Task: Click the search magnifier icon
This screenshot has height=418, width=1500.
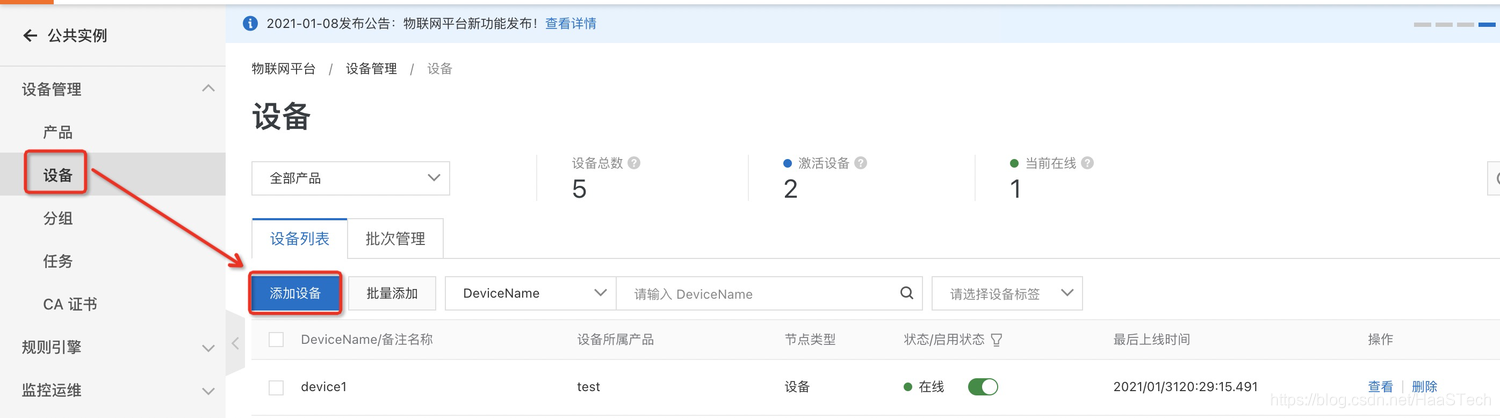Action: pyautogui.click(x=906, y=293)
